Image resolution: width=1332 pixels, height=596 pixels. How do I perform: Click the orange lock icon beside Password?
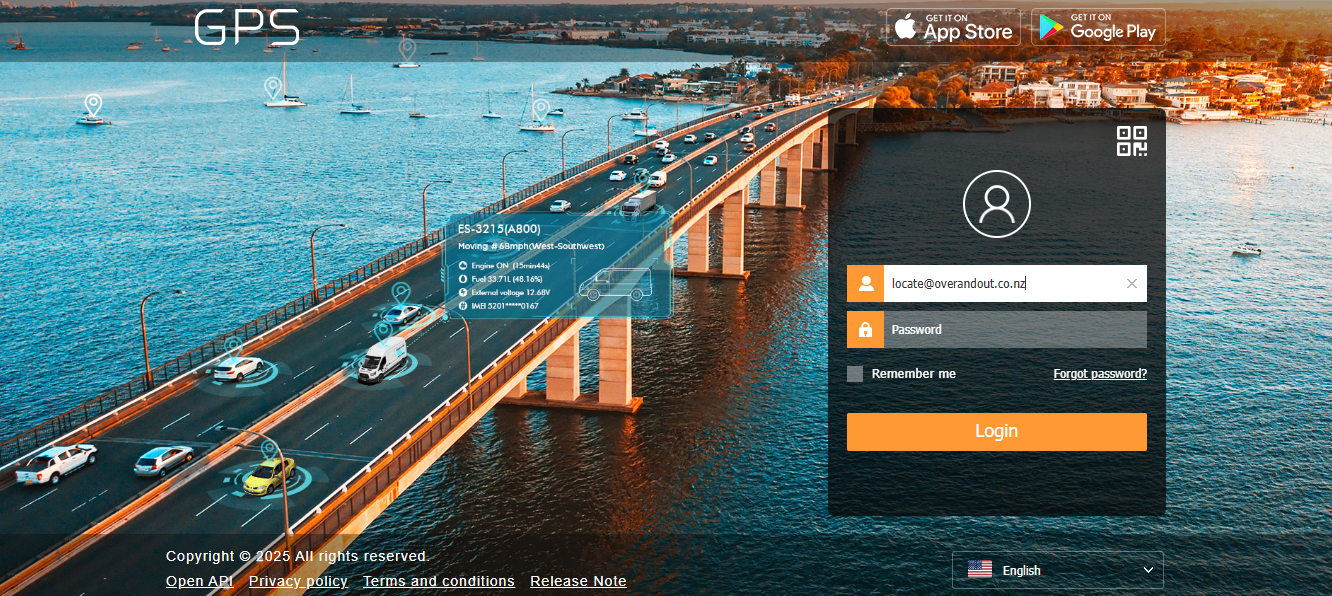pos(865,329)
